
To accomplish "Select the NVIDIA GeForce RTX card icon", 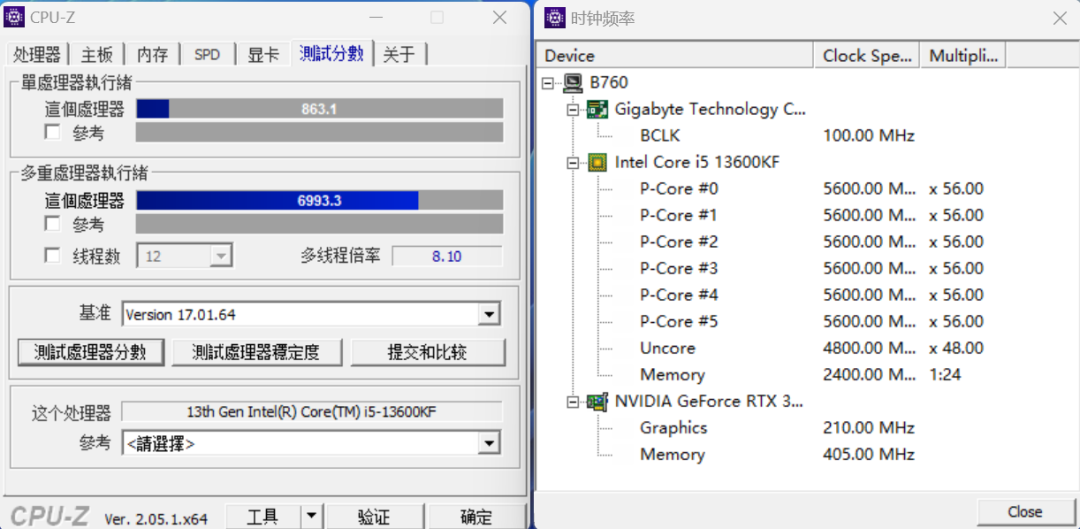I will click(596, 401).
